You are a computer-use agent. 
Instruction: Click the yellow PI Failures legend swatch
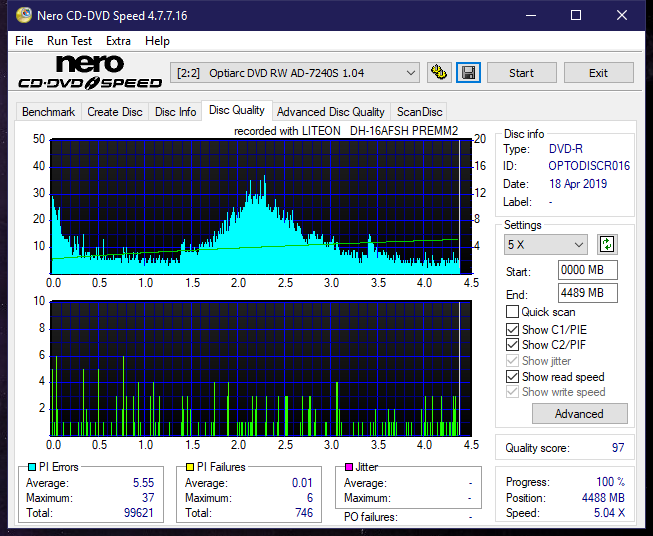click(x=190, y=467)
